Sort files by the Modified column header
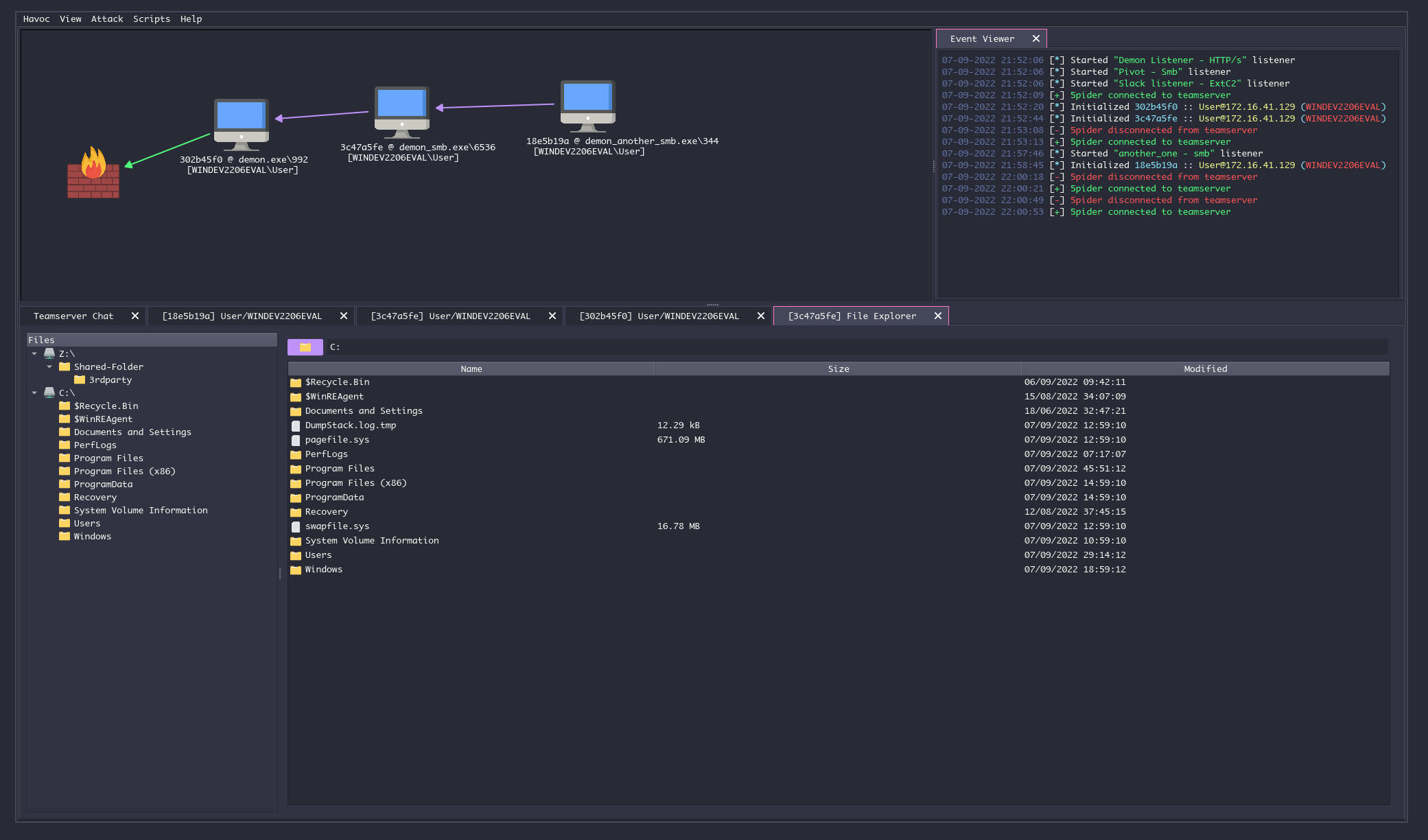This screenshot has width=1428, height=840. (1205, 369)
